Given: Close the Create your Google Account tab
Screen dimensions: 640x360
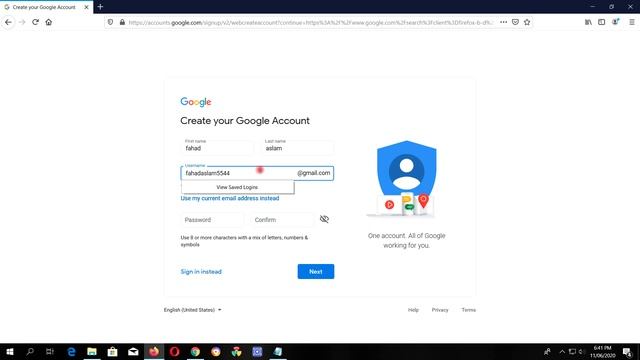Looking at the screenshot, I should click(86, 7).
